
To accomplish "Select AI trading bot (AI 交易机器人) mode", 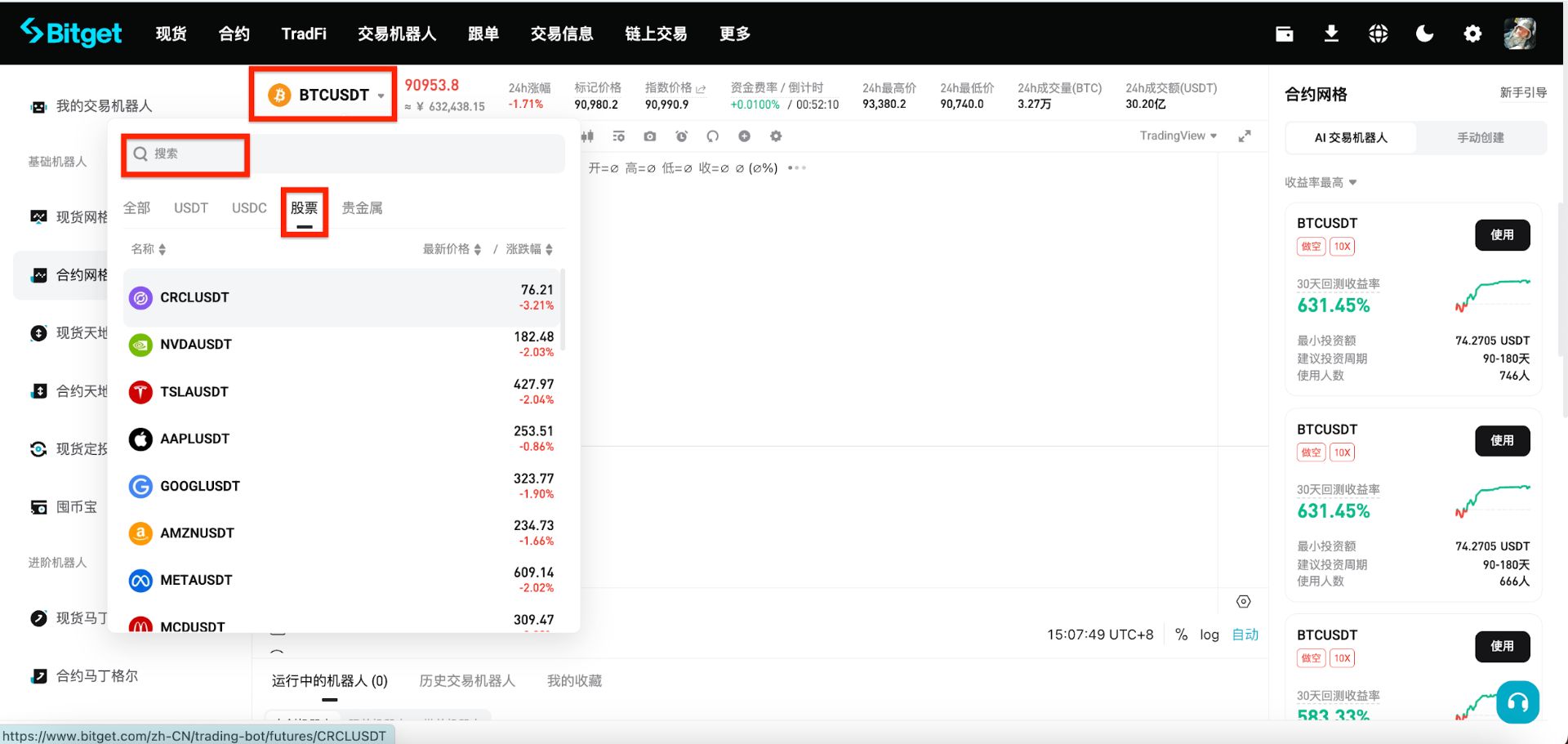I will (1351, 138).
